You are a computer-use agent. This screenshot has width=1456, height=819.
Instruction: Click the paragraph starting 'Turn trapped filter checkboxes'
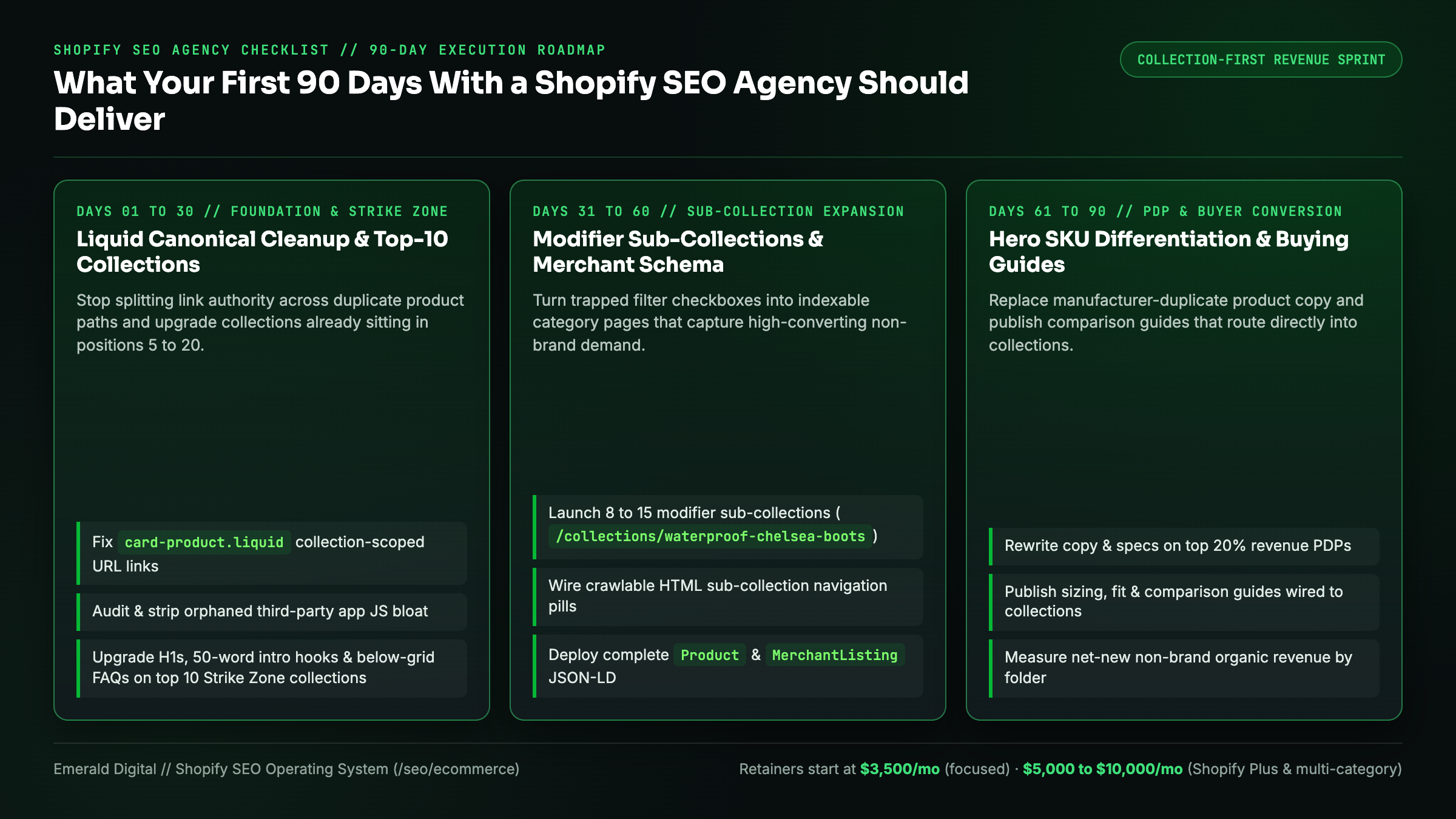pos(720,323)
